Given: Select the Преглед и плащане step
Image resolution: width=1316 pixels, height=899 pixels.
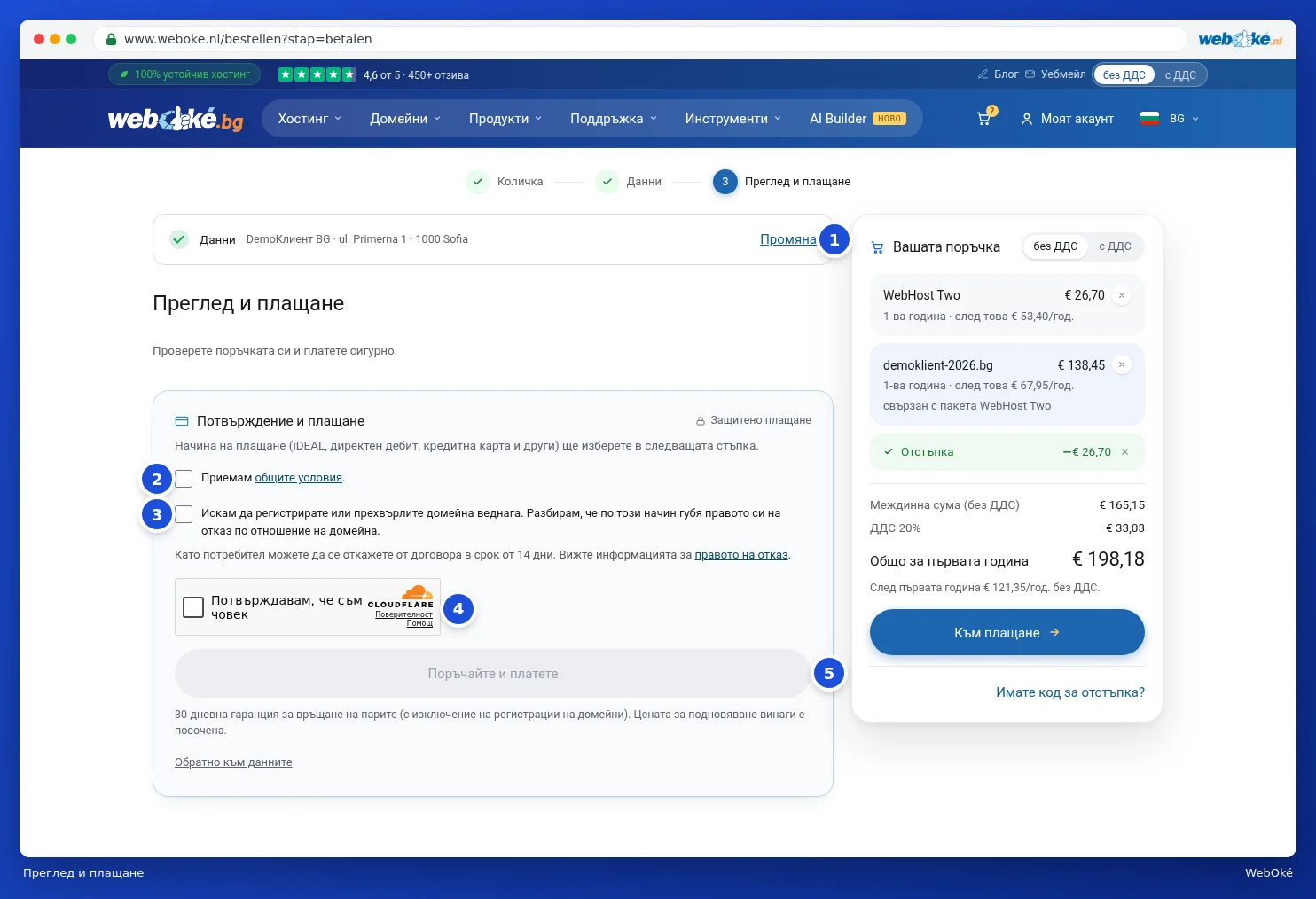Looking at the screenshot, I should click(782, 182).
